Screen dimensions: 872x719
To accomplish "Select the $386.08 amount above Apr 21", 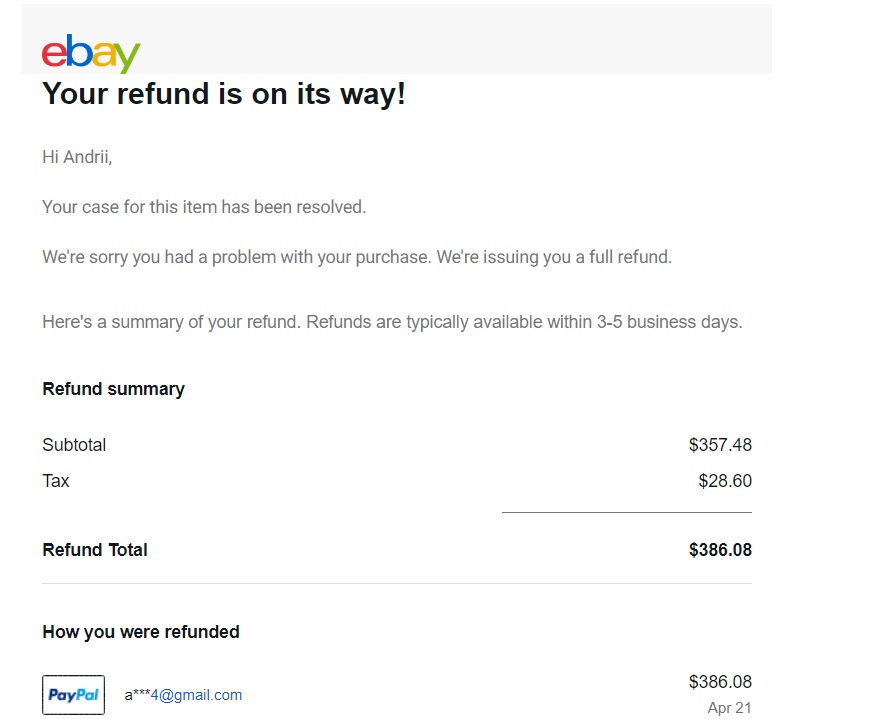I will coord(720,682).
